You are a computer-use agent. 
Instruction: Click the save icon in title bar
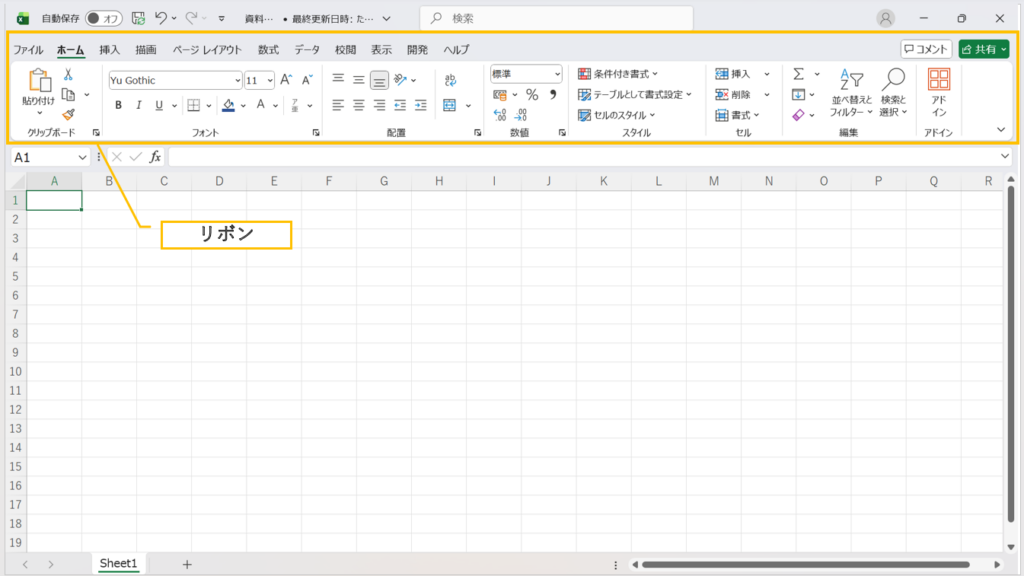click(138, 18)
